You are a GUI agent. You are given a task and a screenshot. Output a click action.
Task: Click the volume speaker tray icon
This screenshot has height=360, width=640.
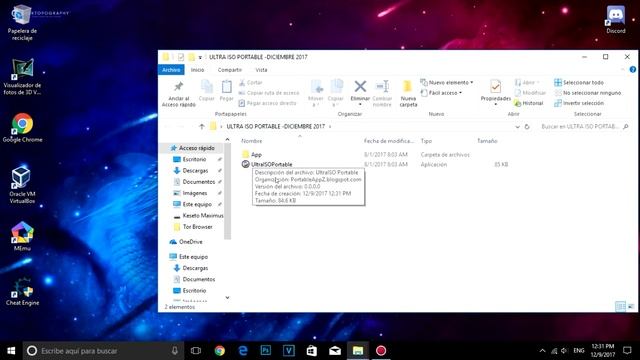point(564,351)
